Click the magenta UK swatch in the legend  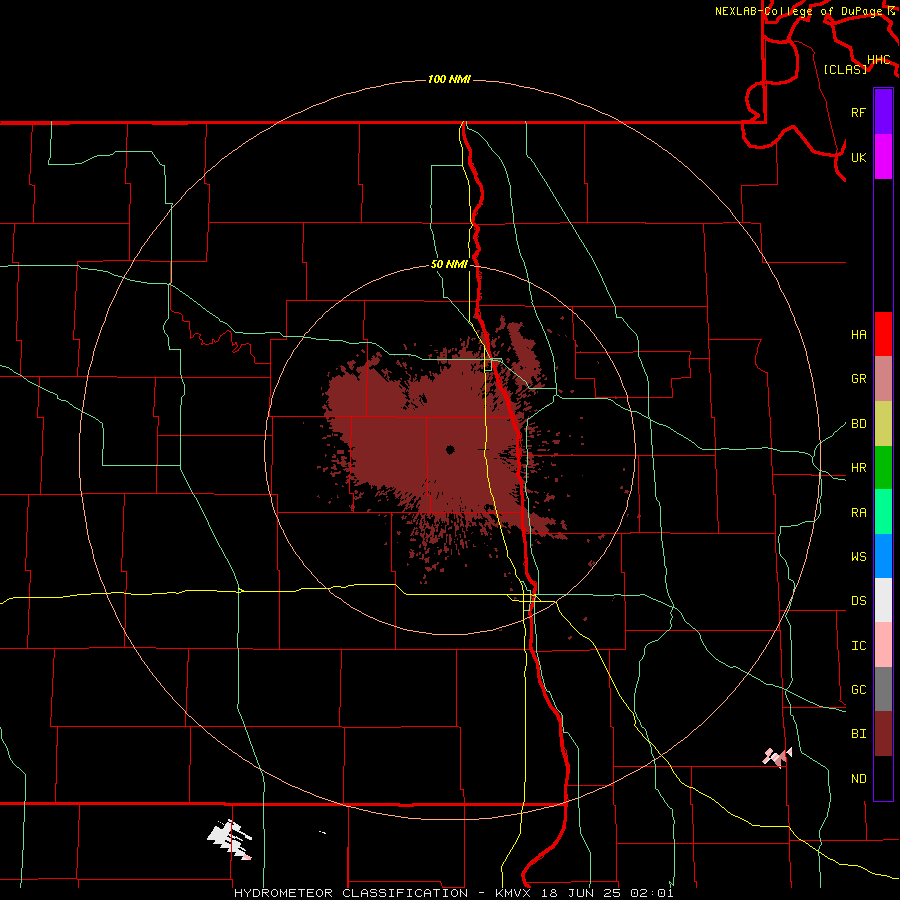click(883, 157)
